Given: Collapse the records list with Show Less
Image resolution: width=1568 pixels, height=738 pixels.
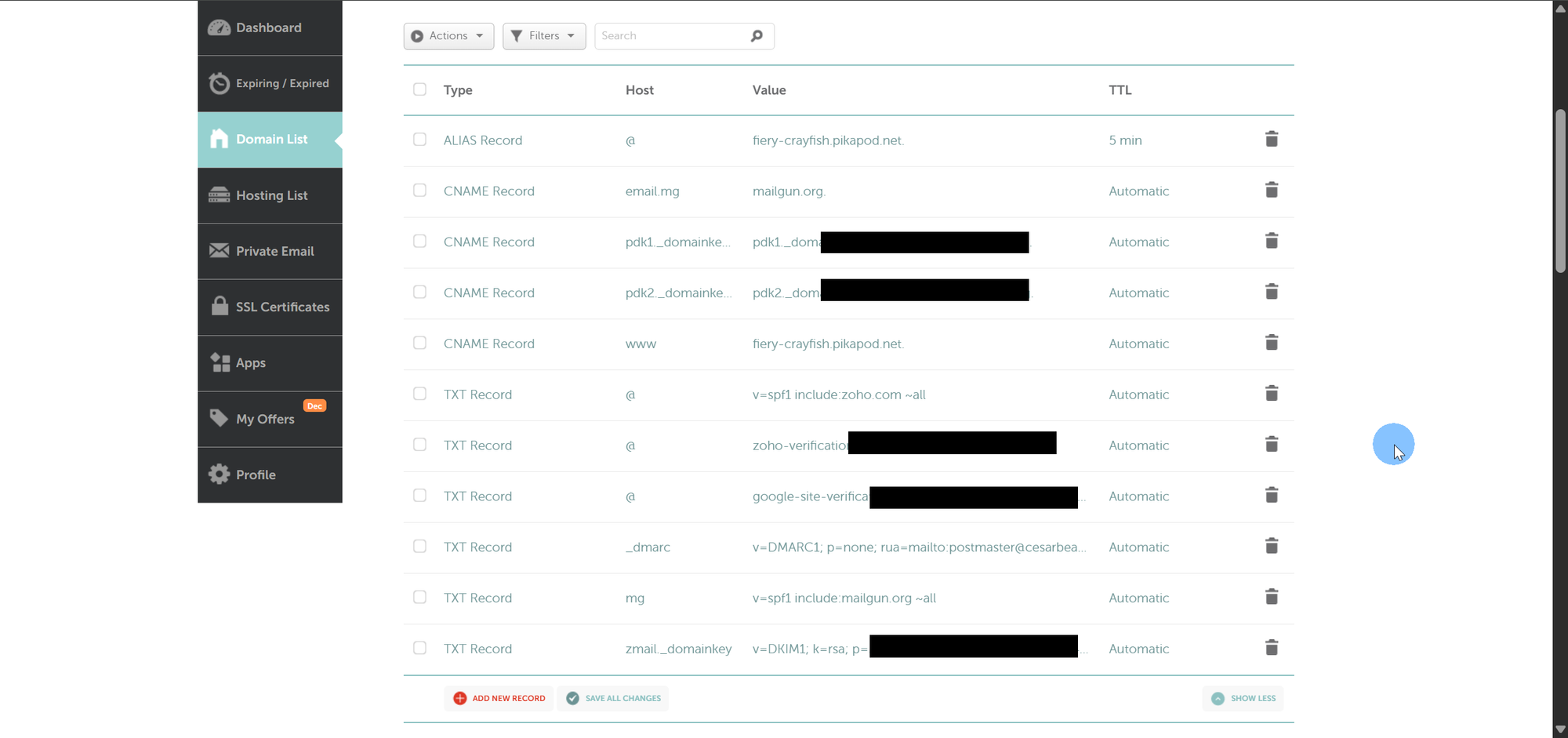Looking at the screenshot, I should pos(1243,697).
